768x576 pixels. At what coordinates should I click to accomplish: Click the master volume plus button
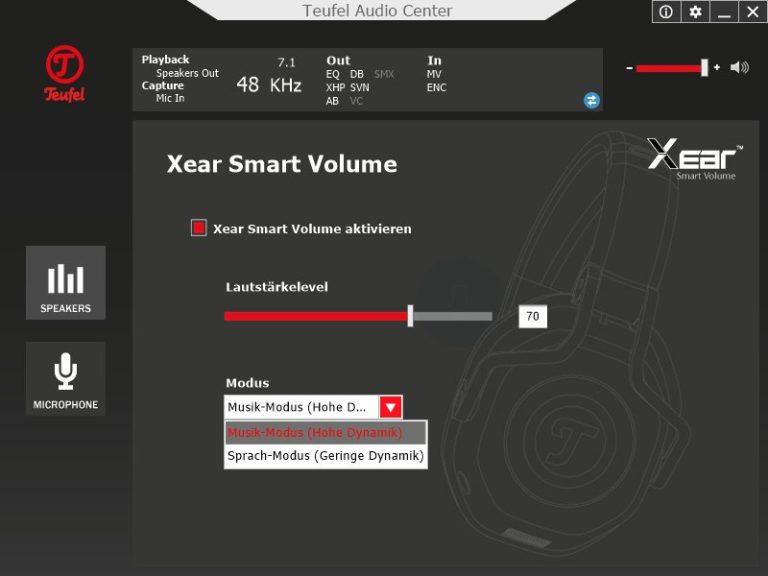tap(717, 68)
